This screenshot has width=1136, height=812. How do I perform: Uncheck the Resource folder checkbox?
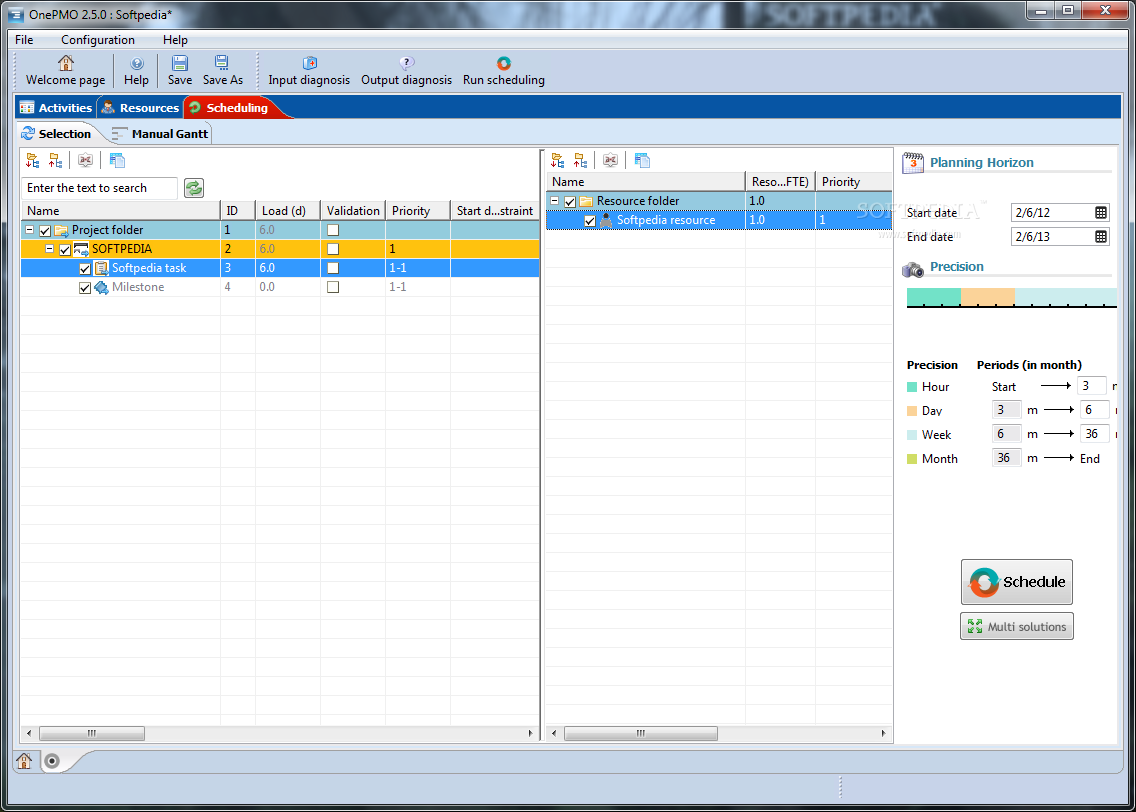point(570,201)
